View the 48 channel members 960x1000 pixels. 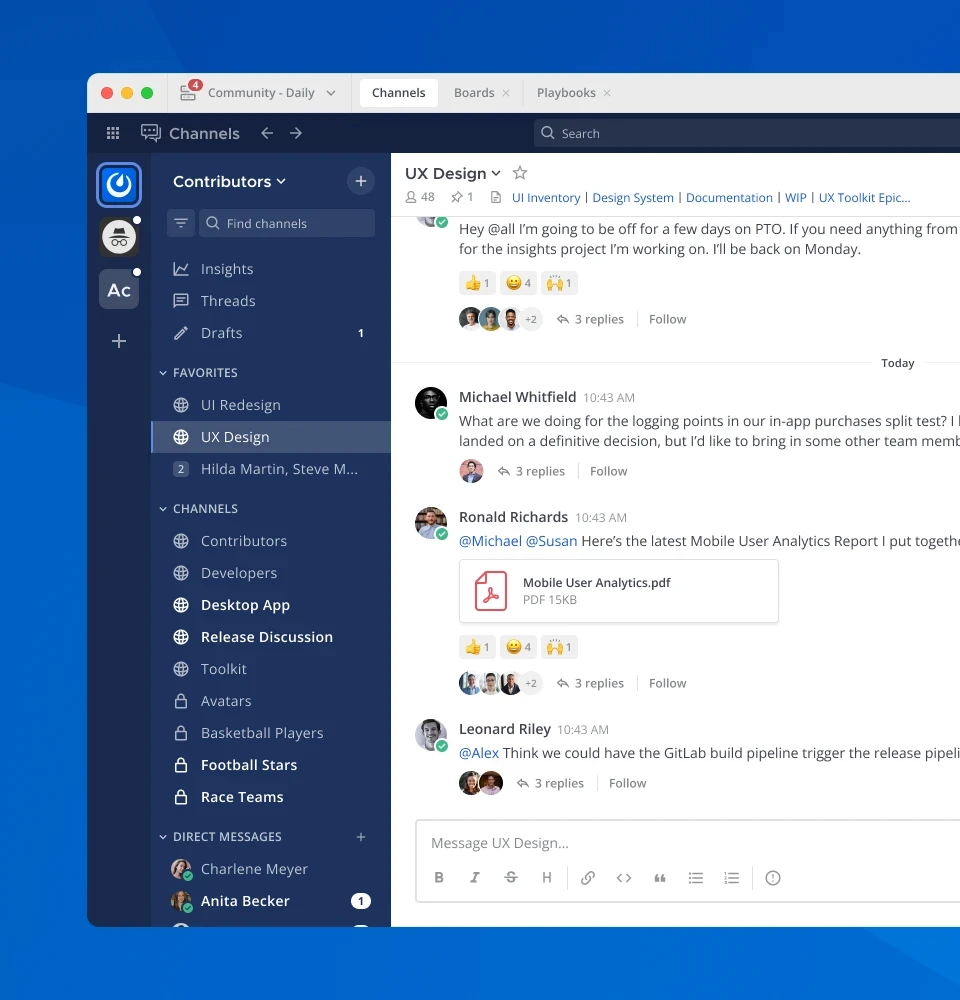[420, 197]
